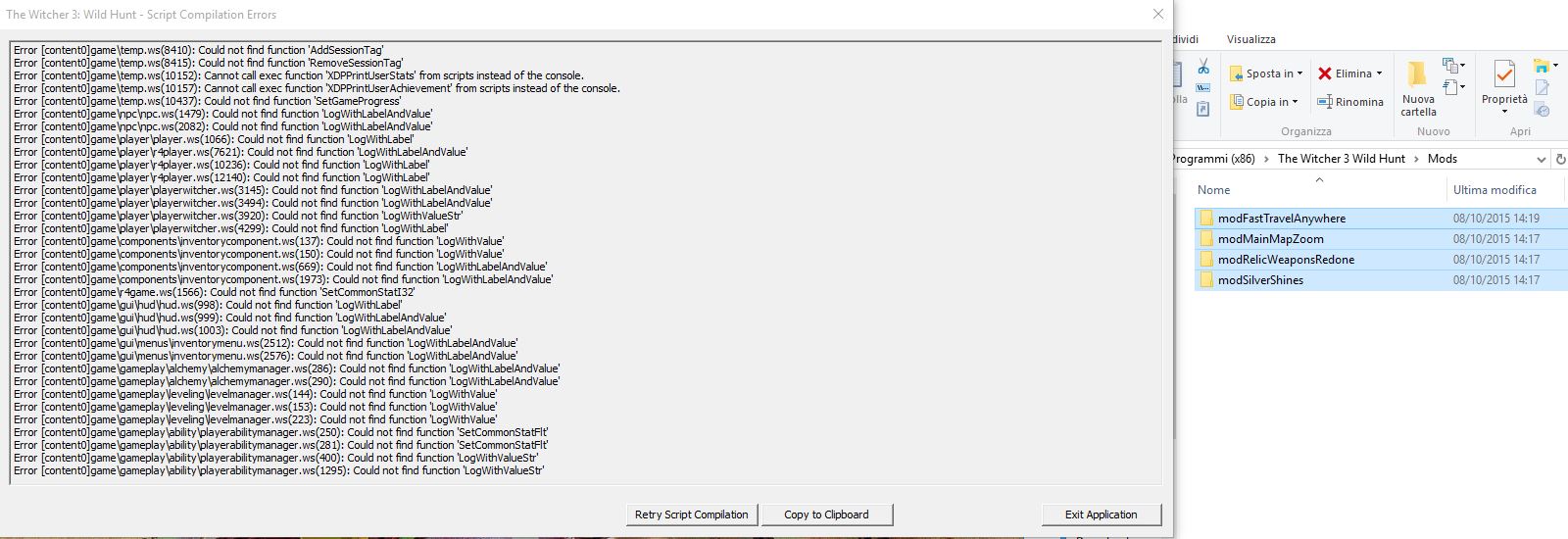Screen dimensions: 1568x539
Task: Click date 08/10/2015 14:19 of modFastTravelAnywhere
Action: point(1495,219)
